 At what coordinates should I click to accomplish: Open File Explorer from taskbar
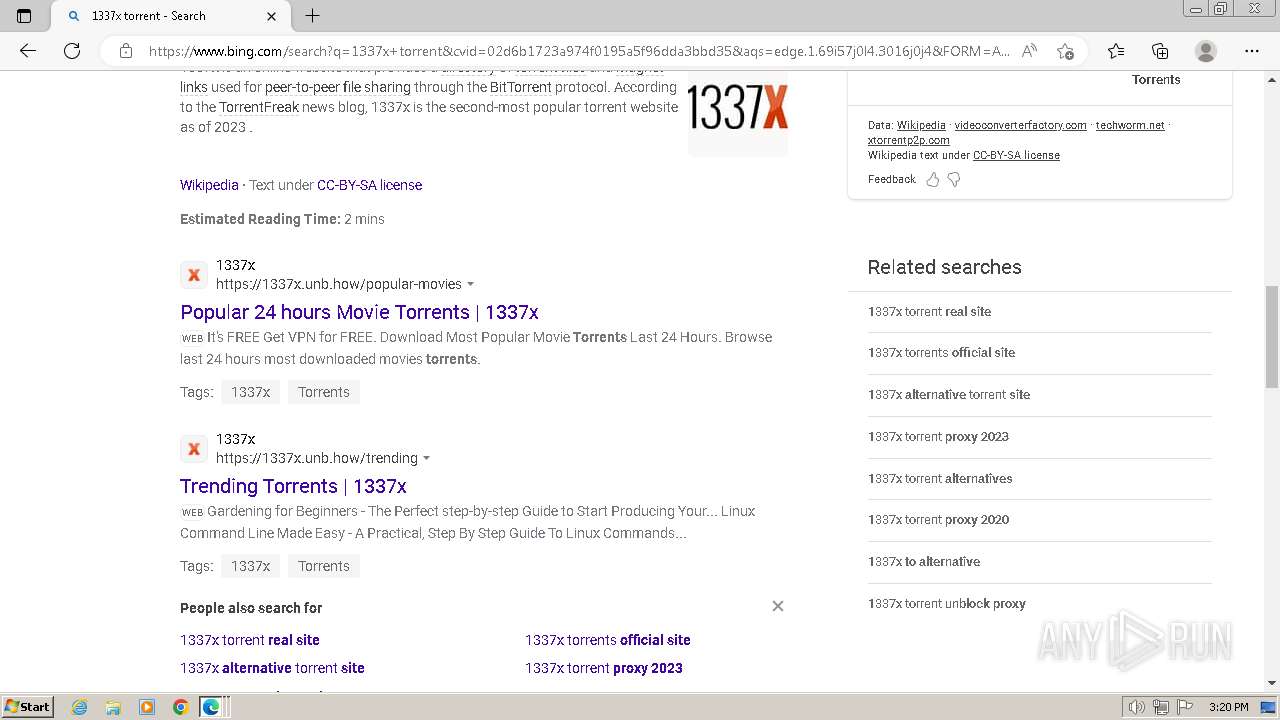click(x=113, y=707)
